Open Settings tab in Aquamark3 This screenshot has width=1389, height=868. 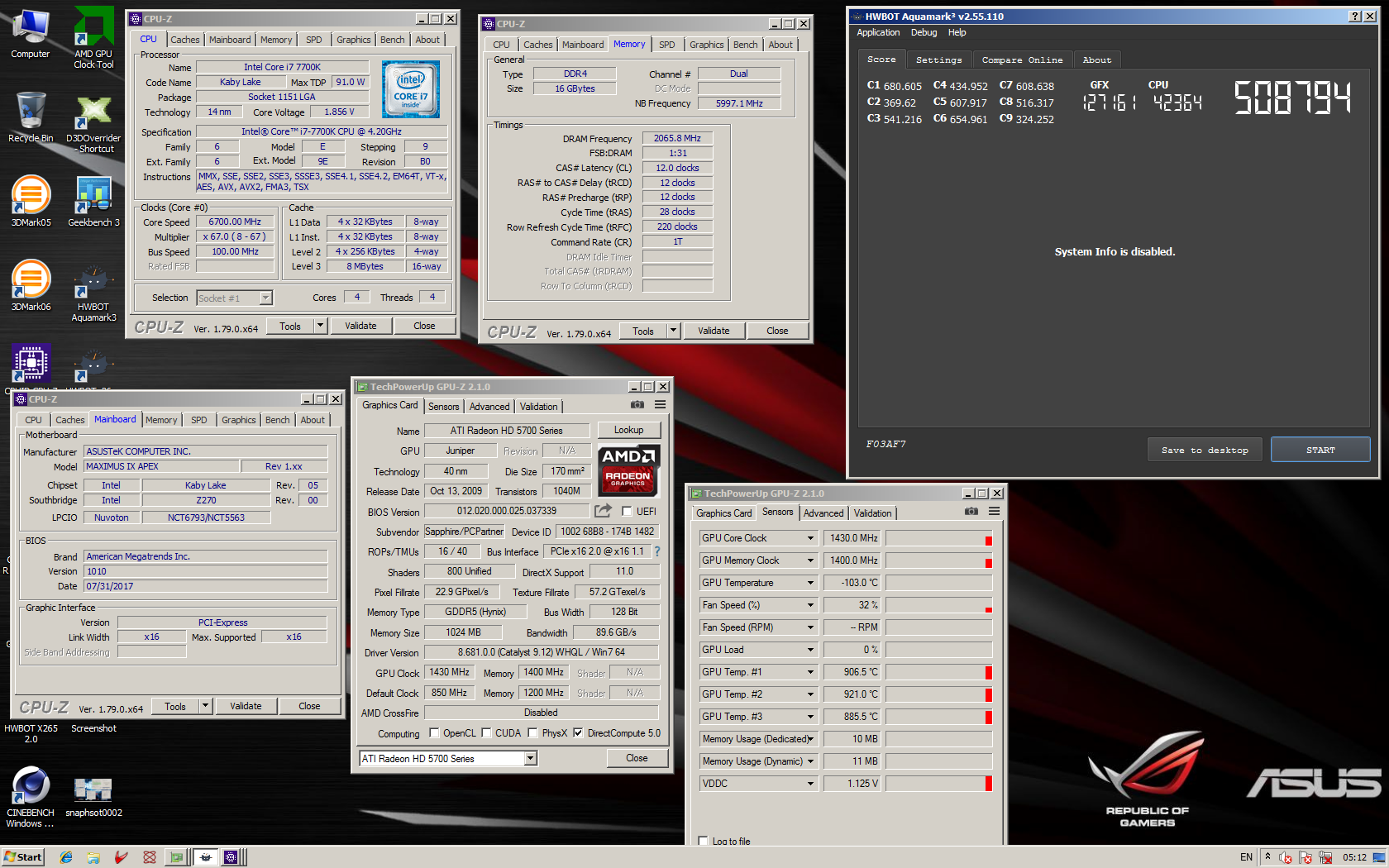coord(939,60)
